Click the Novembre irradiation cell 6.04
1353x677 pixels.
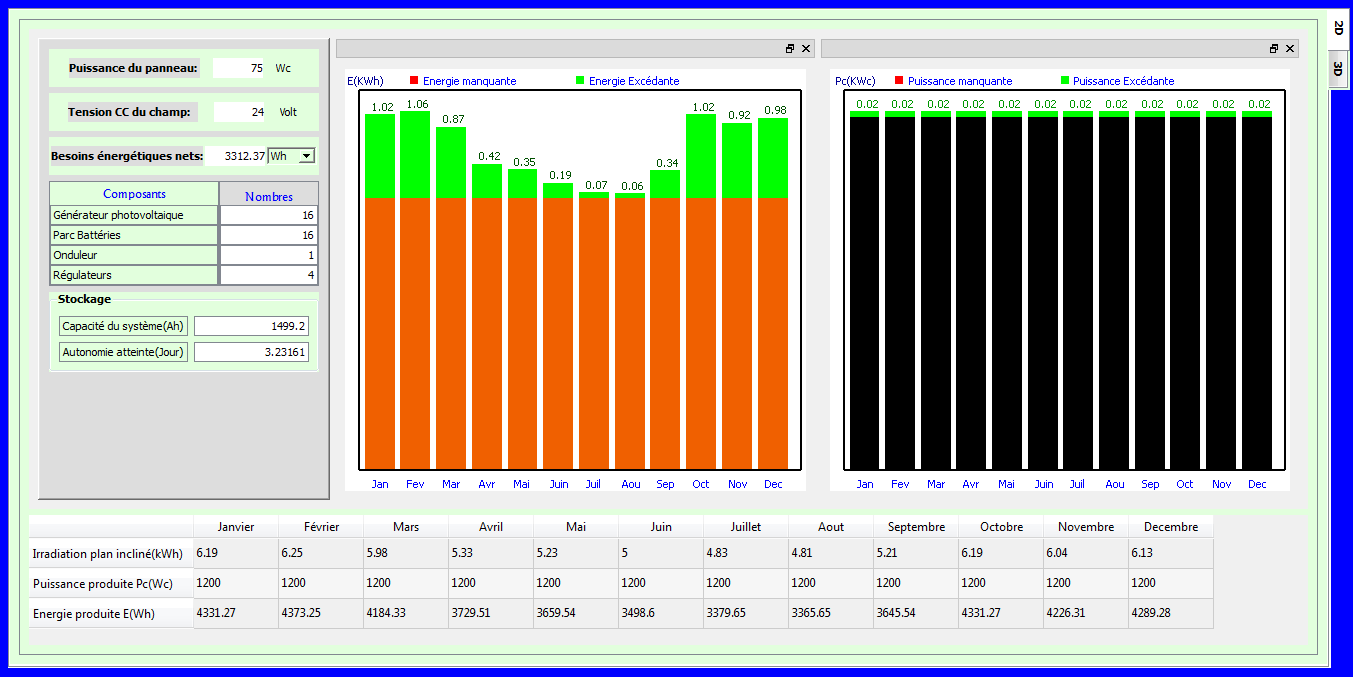pyautogui.click(x=1086, y=553)
